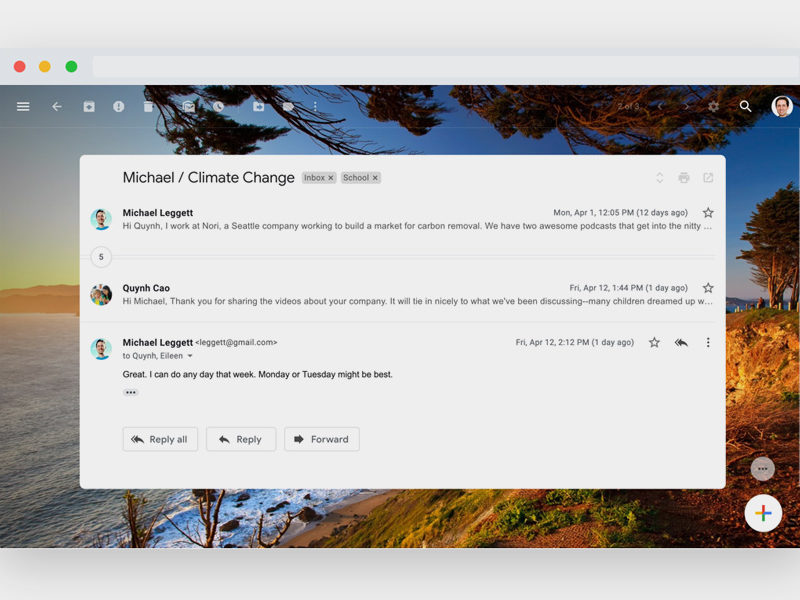Click the Reply all button

[x=160, y=439]
